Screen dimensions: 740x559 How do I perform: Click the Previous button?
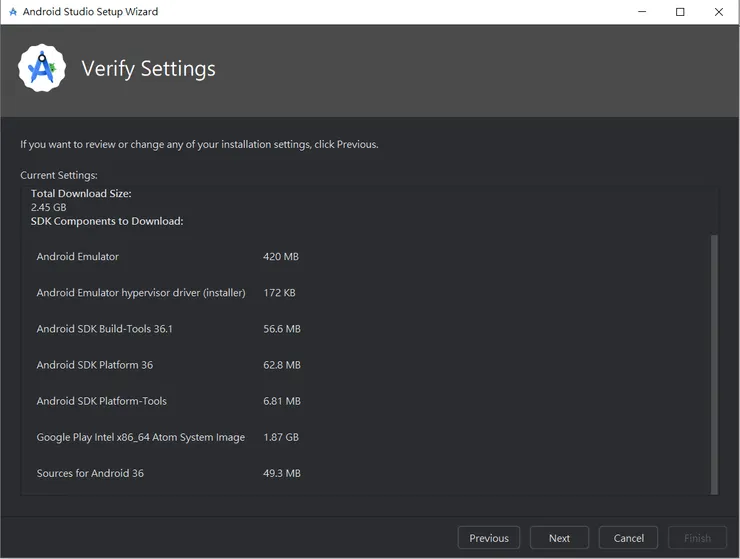[x=489, y=538]
